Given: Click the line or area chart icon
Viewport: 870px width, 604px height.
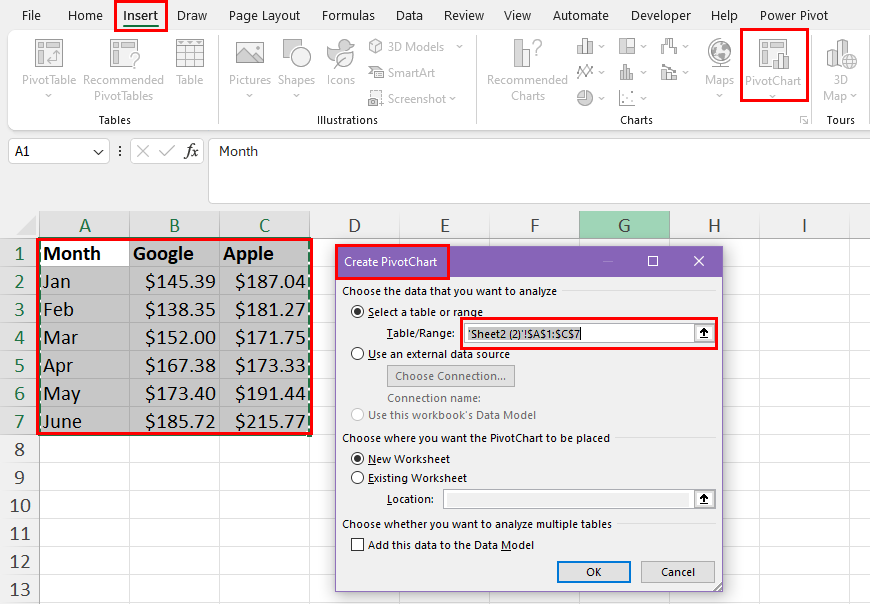Looking at the screenshot, I should 585,72.
